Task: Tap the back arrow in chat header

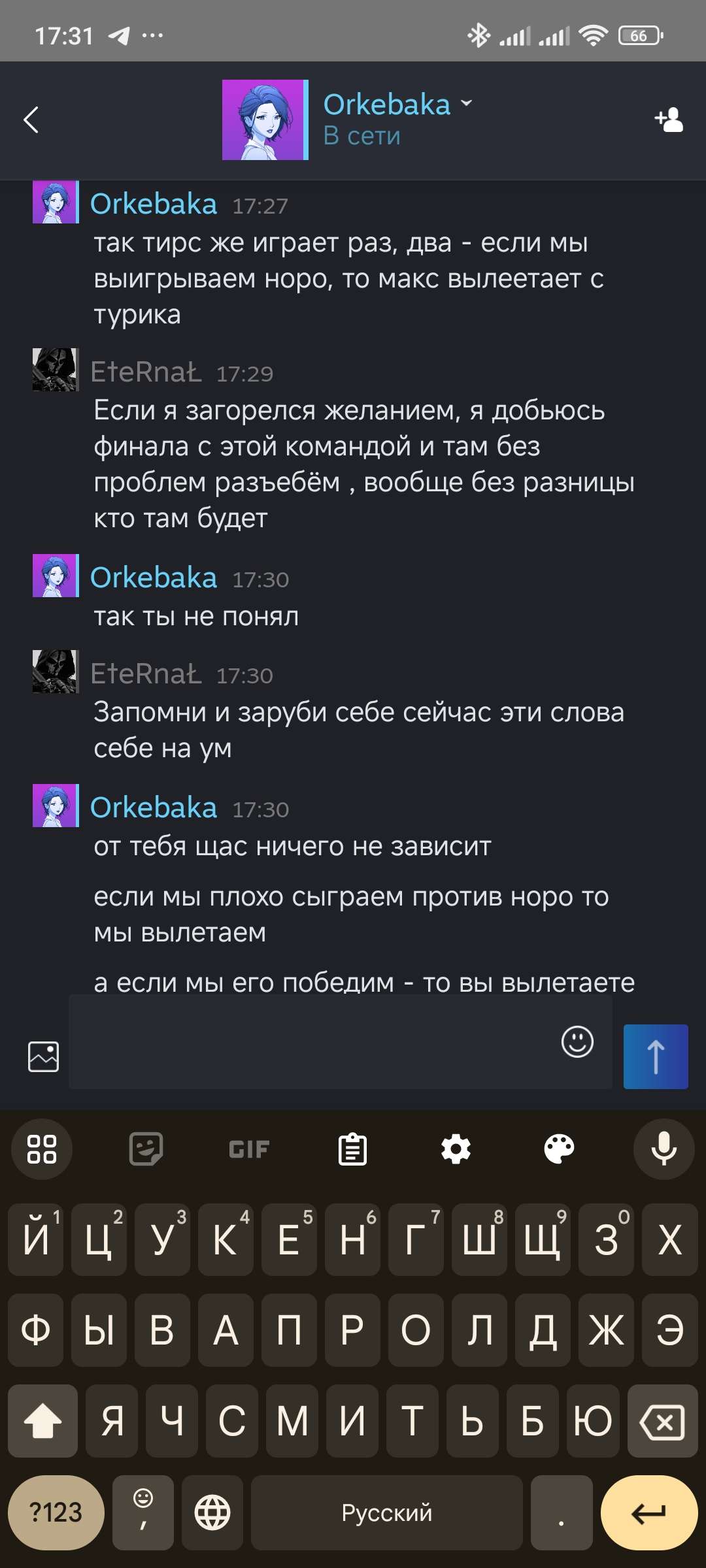Action: tap(31, 120)
